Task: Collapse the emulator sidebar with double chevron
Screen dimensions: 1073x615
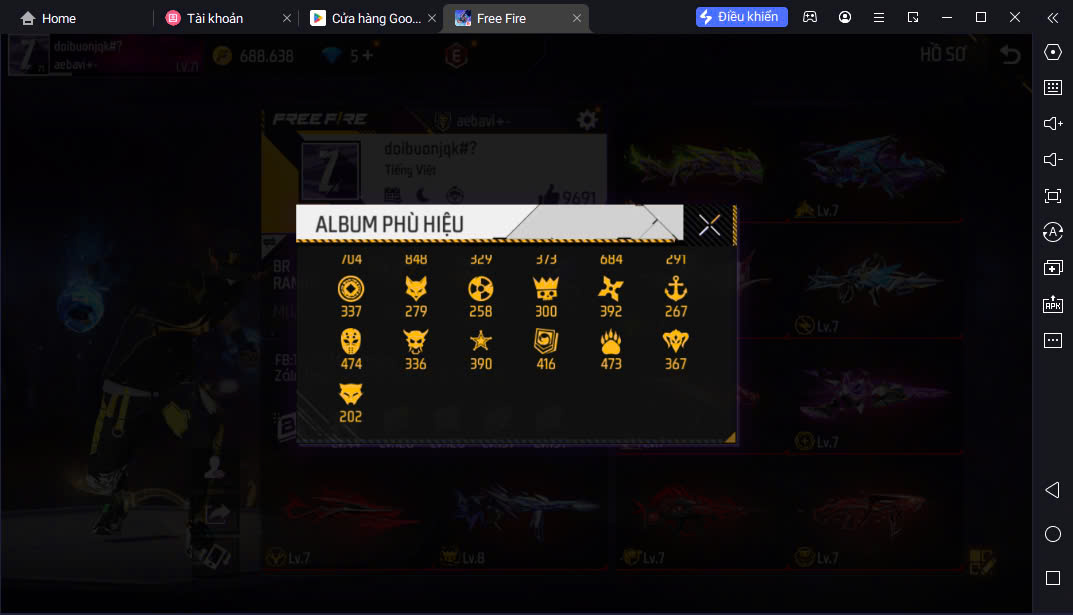Action: pyautogui.click(x=1052, y=18)
